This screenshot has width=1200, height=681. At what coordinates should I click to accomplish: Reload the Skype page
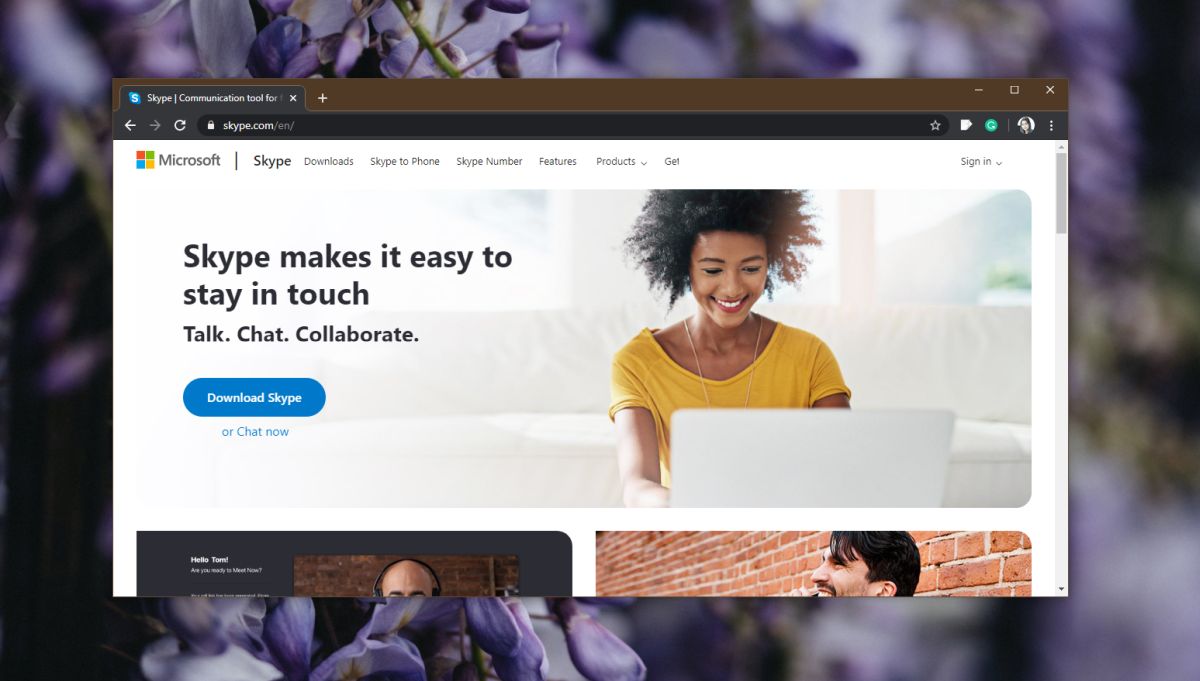coord(180,125)
